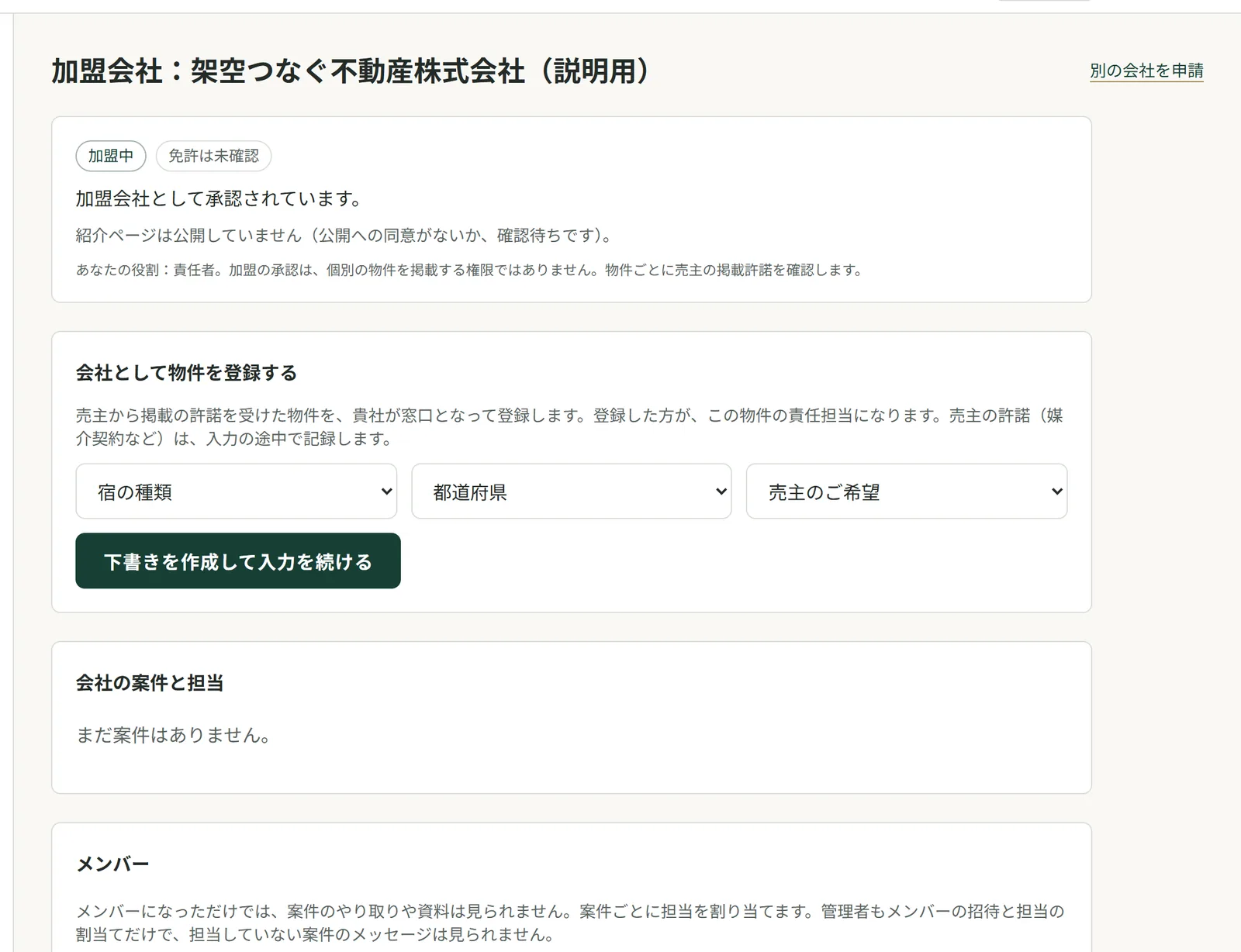Click the description starting 売主から掲載の許諾を受けた物件を

[x=570, y=427]
